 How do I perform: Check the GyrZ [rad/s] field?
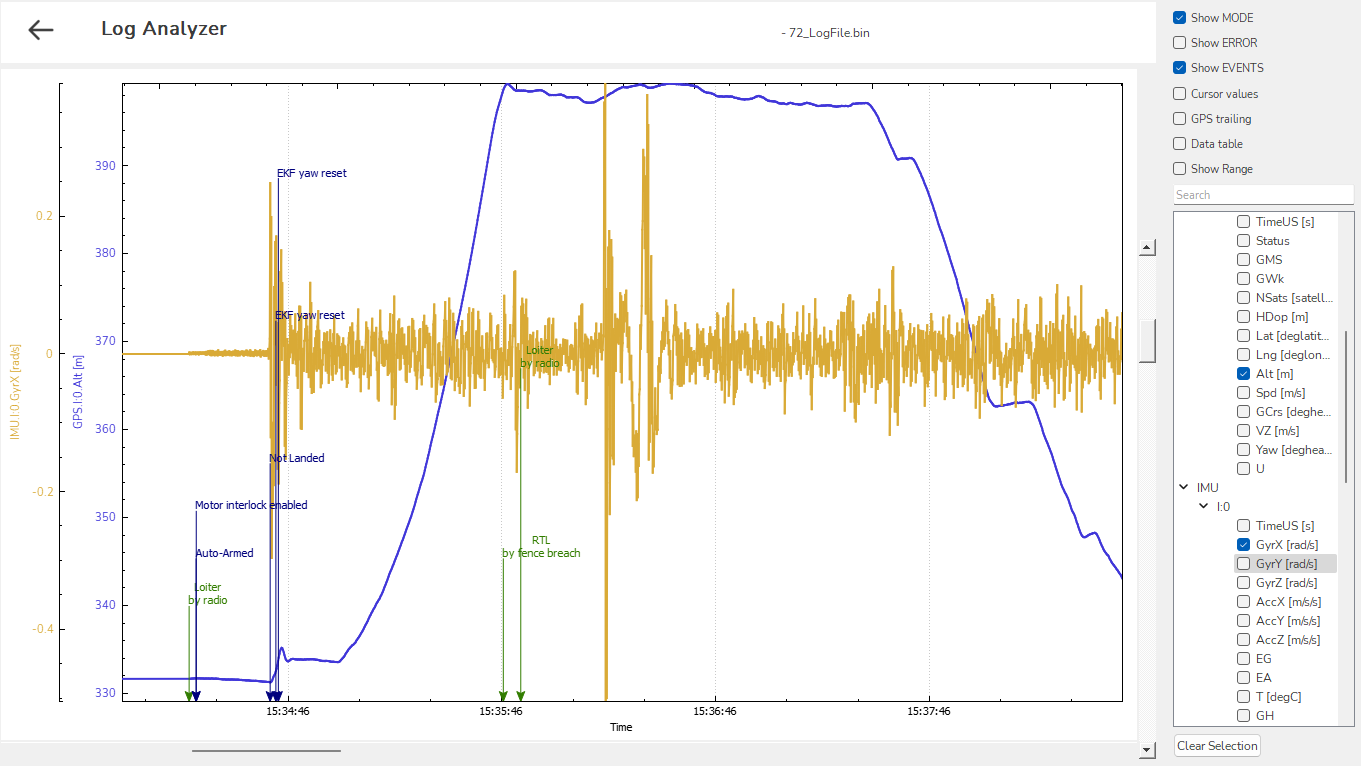point(1244,583)
